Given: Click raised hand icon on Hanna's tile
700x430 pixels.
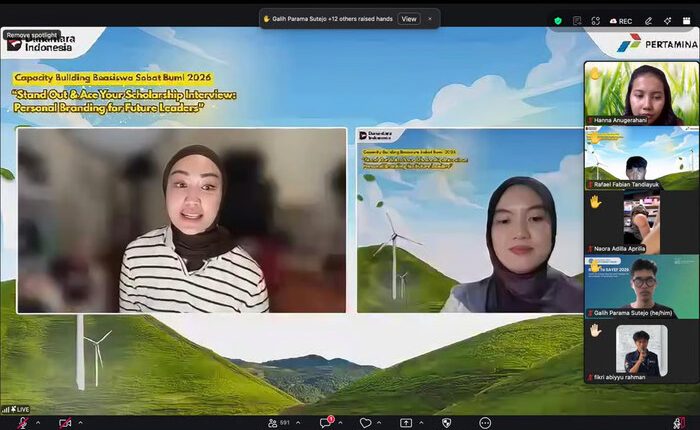Looking at the screenshot, I should (x=595, y=73).
